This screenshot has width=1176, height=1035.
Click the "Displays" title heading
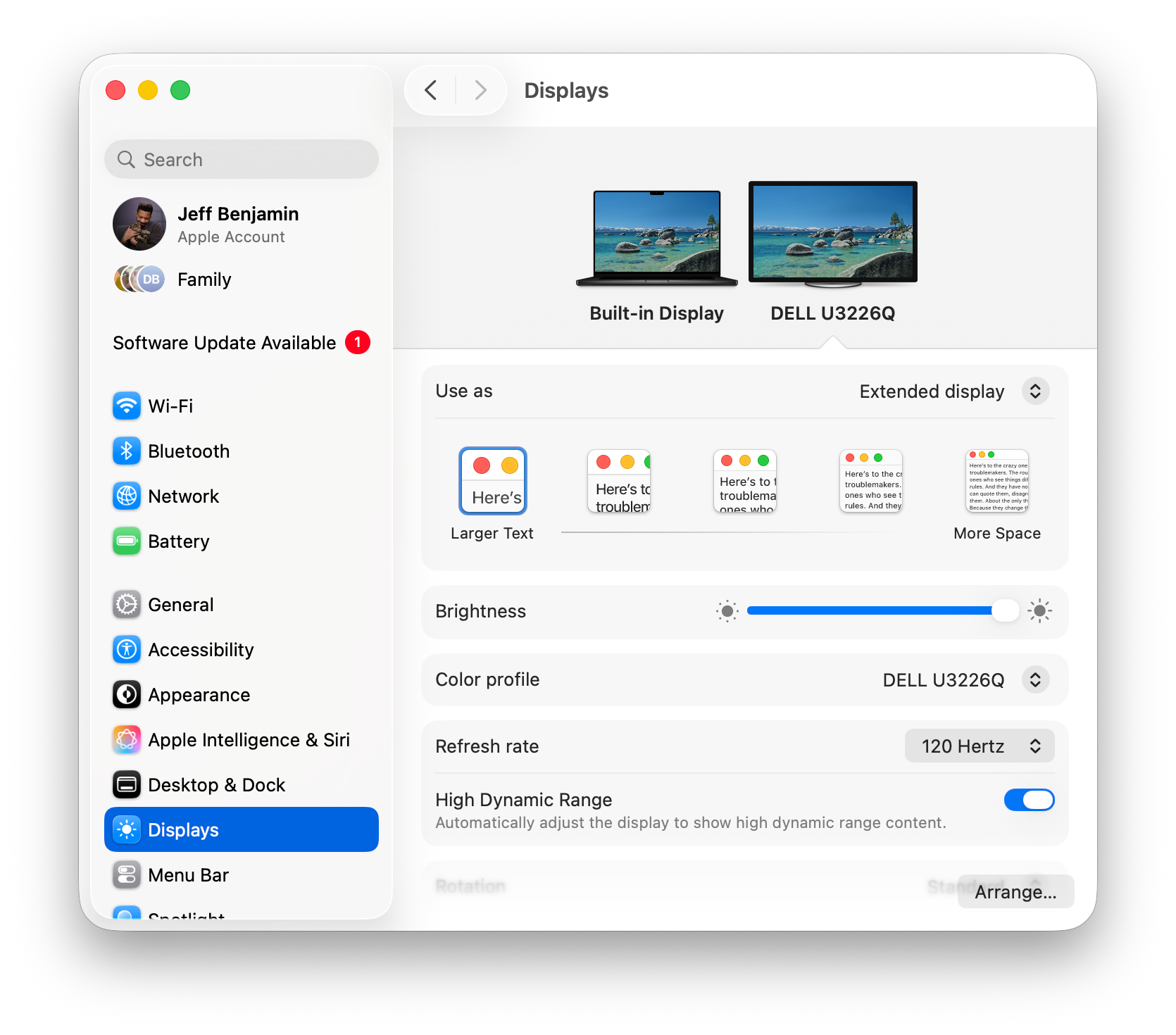coord(567,91)
